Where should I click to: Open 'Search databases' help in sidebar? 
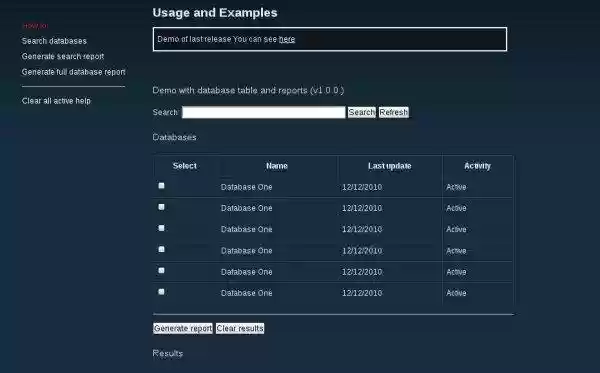pyautogui.click(x=54, y=41)
